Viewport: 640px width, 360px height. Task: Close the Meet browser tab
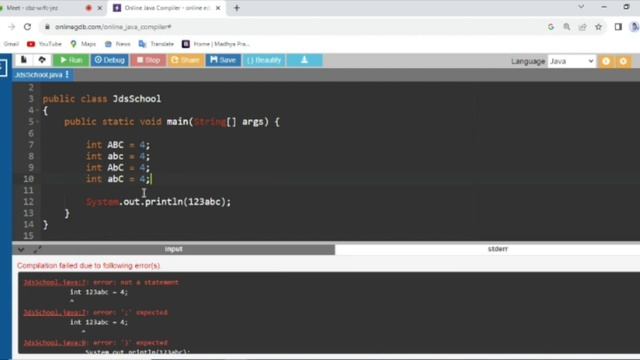[x=100, y=8]
